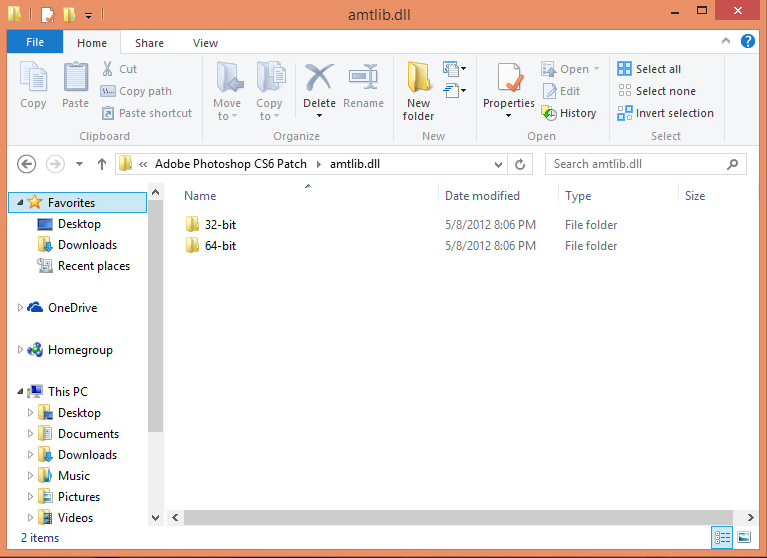The image size is (767, 558).
Task: Open the Customize Quick Access Toolbar dropdown
Action: tap(89, 16)
